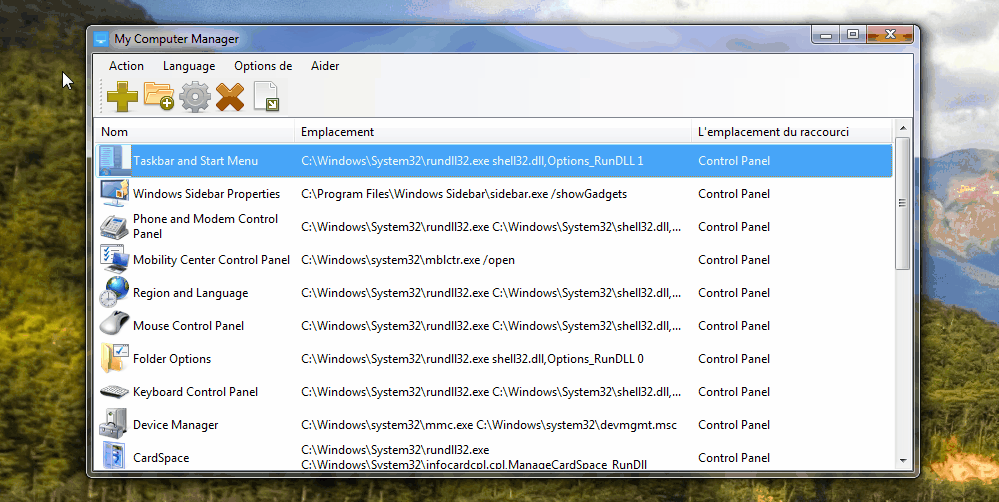Click the Device Manager row icon
999x502 pixels.
point(115,424)
